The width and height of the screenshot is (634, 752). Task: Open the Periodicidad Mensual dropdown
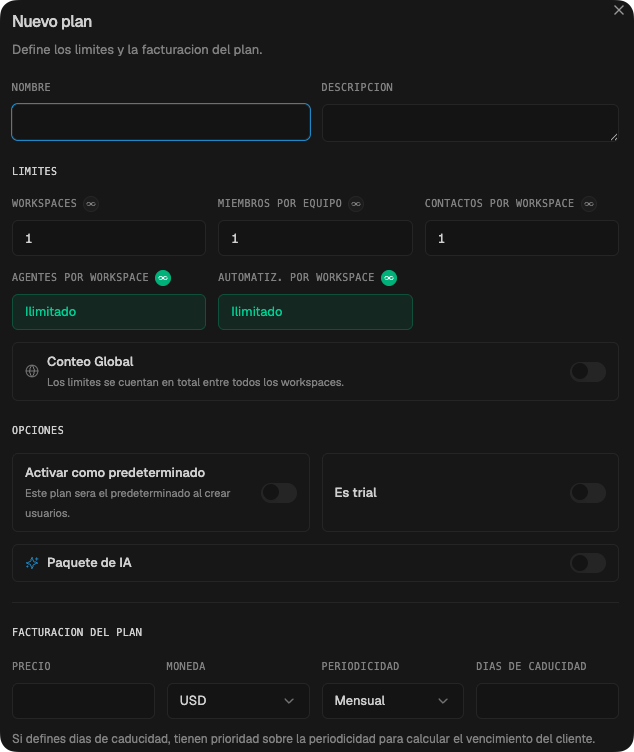(393, 701)
